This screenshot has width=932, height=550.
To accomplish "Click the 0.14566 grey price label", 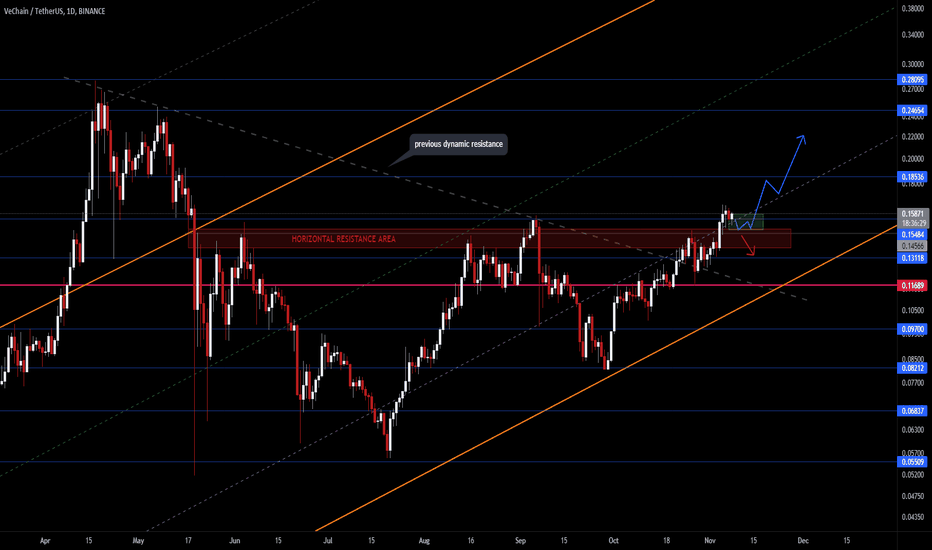I will [x=912, y=246].
